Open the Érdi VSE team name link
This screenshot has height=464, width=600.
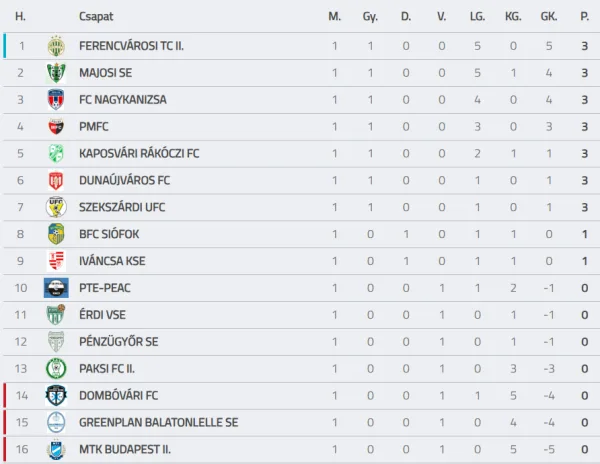tap(102, 315)
